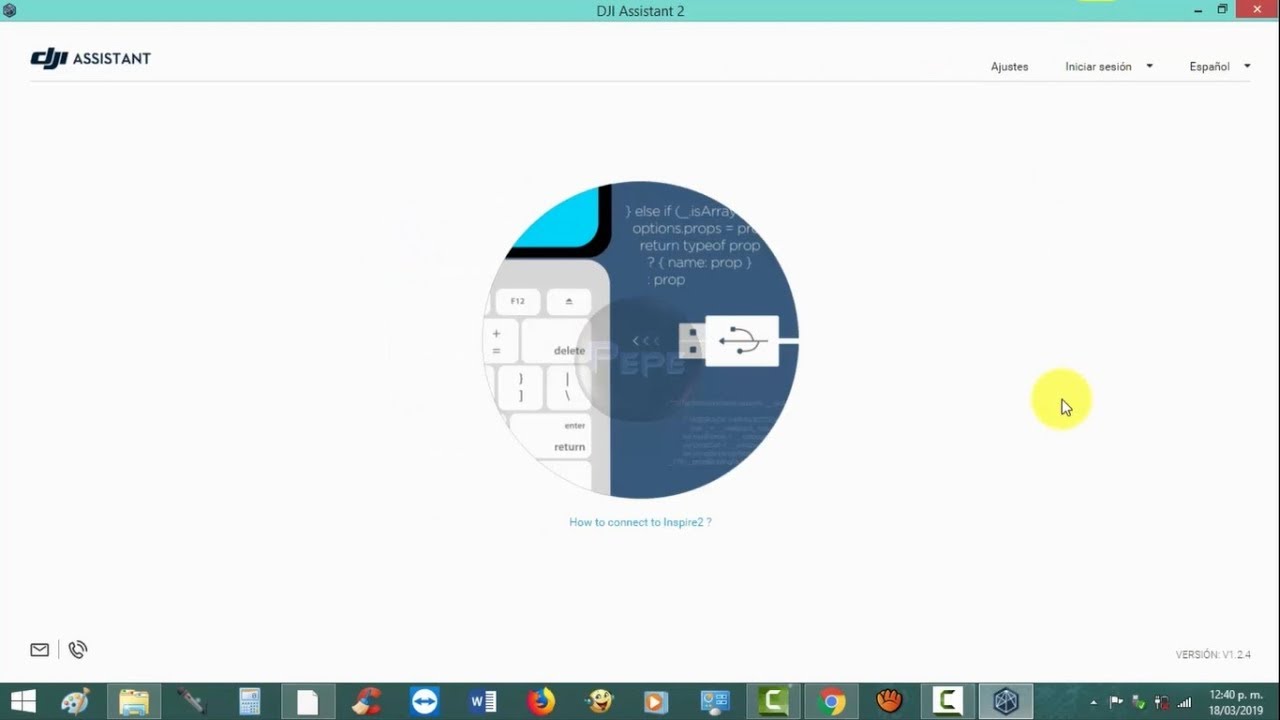Open the Calculator taskbar icon
1280x720 pixels.
[250, 702]
